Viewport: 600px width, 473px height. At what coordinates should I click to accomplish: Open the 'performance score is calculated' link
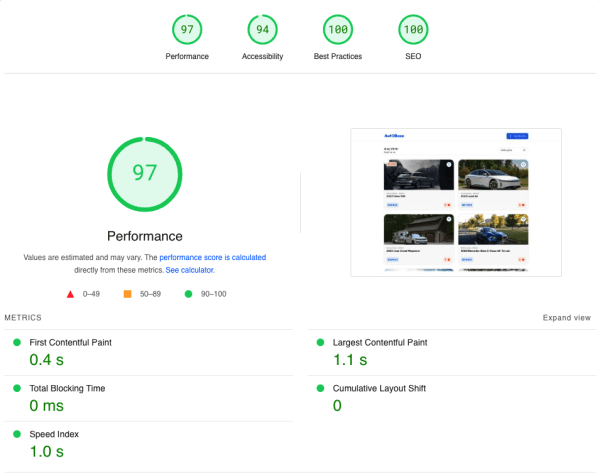pos(212,257)
